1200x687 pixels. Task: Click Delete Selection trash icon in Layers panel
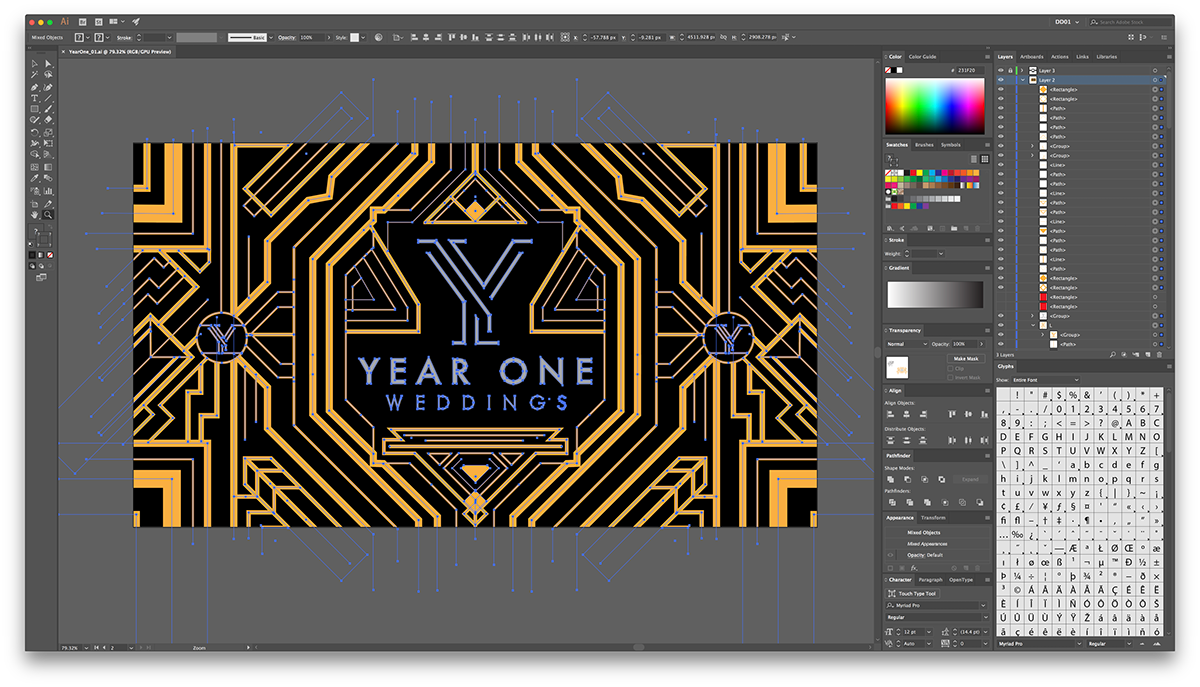click(1159, 354)
